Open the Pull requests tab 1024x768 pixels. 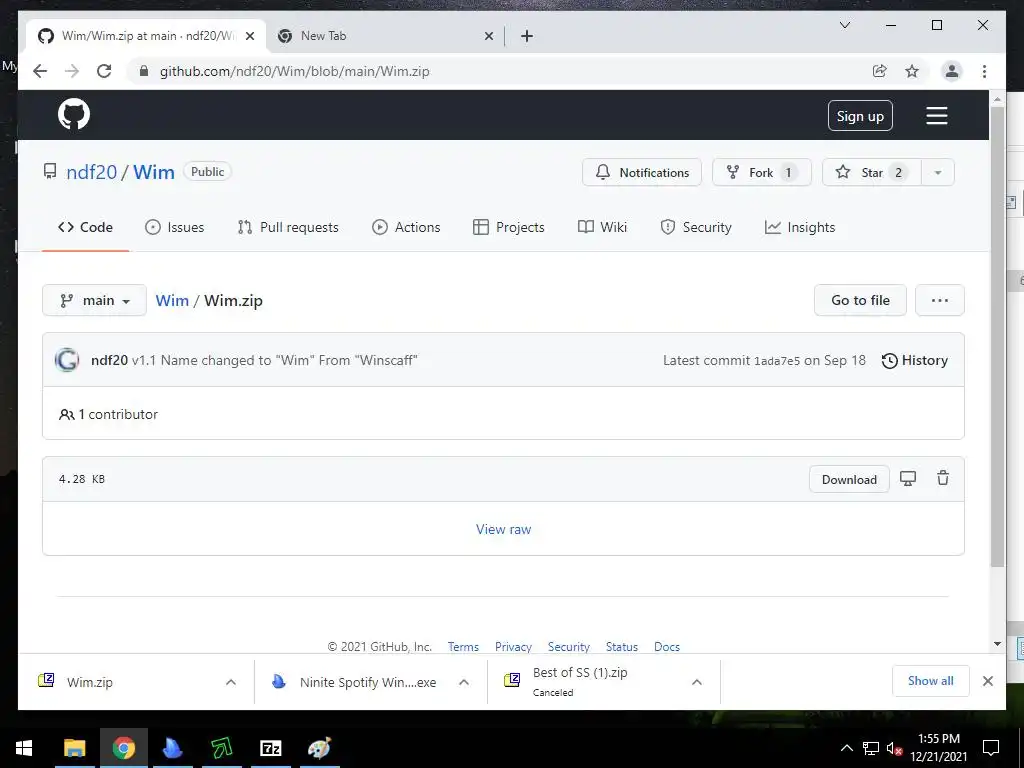[x=288, y=227]
